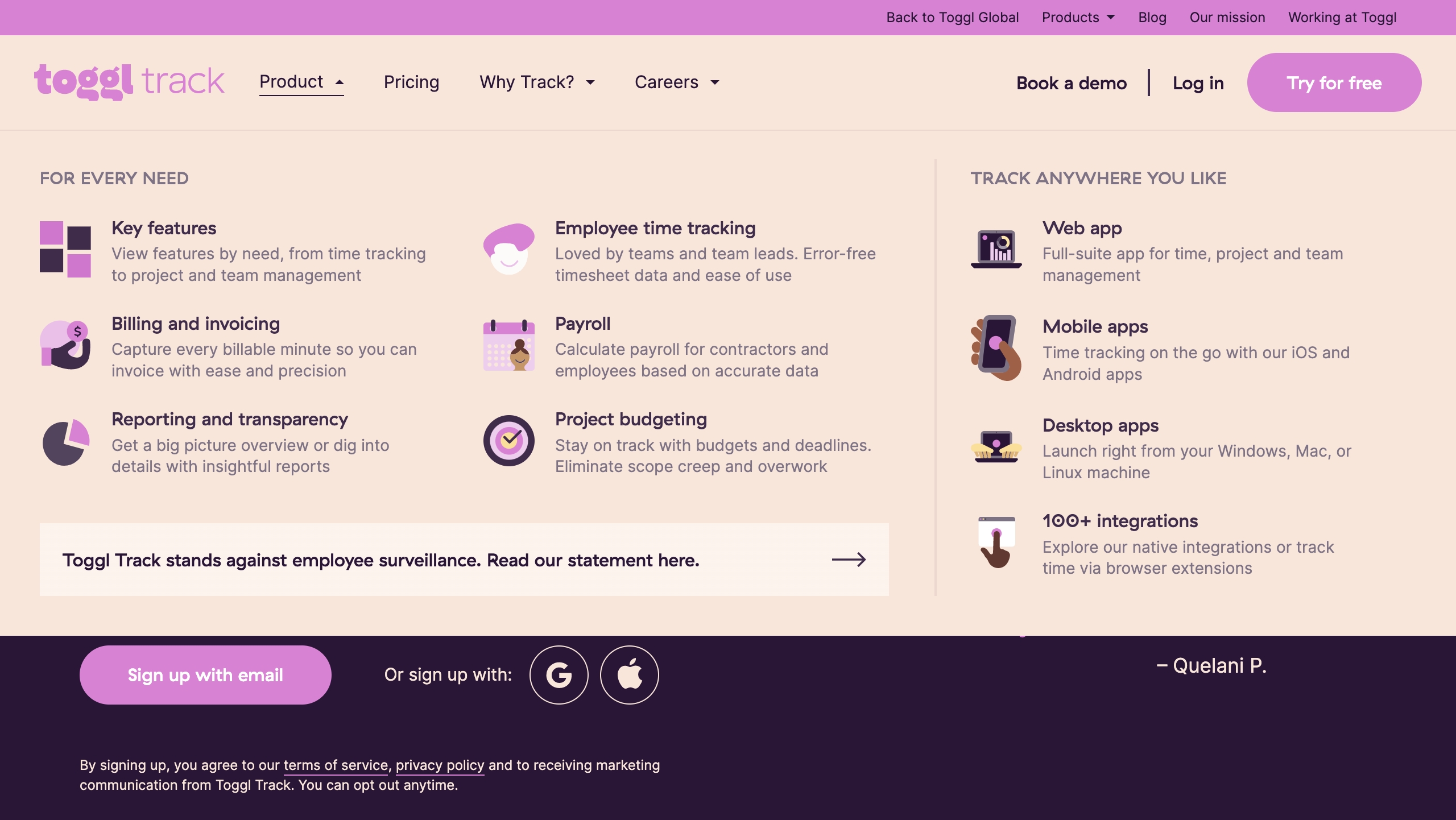Open the Products dropdown in top bar
1456x820 pixels.
(1078, 18)
